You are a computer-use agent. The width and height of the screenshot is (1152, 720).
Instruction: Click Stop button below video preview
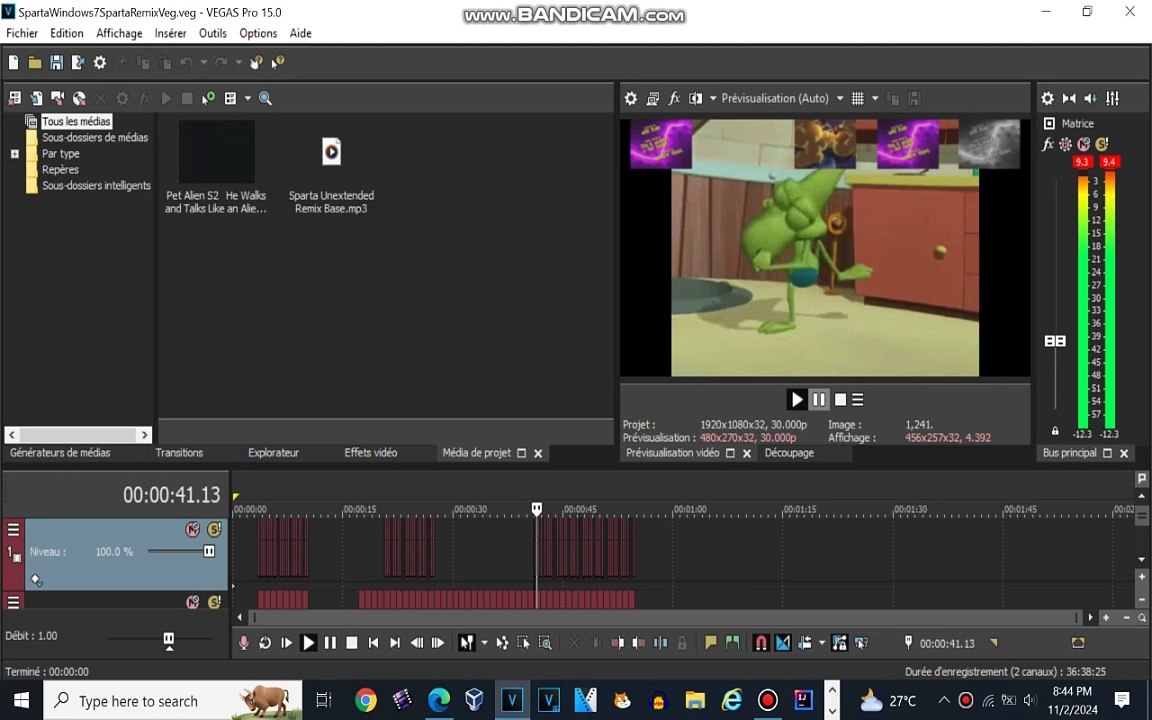point(840,400)
